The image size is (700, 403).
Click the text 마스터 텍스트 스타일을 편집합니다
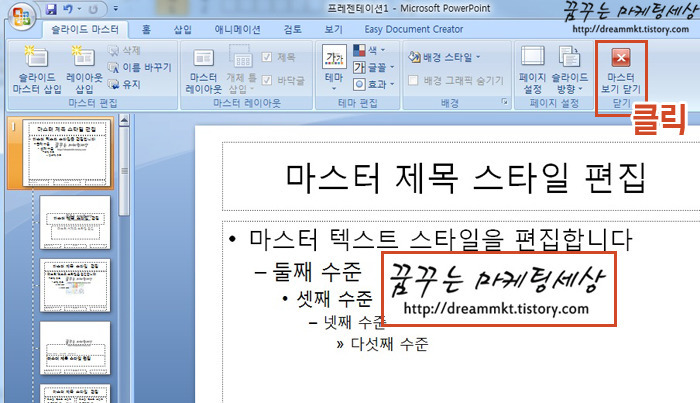tap(440, 239)
